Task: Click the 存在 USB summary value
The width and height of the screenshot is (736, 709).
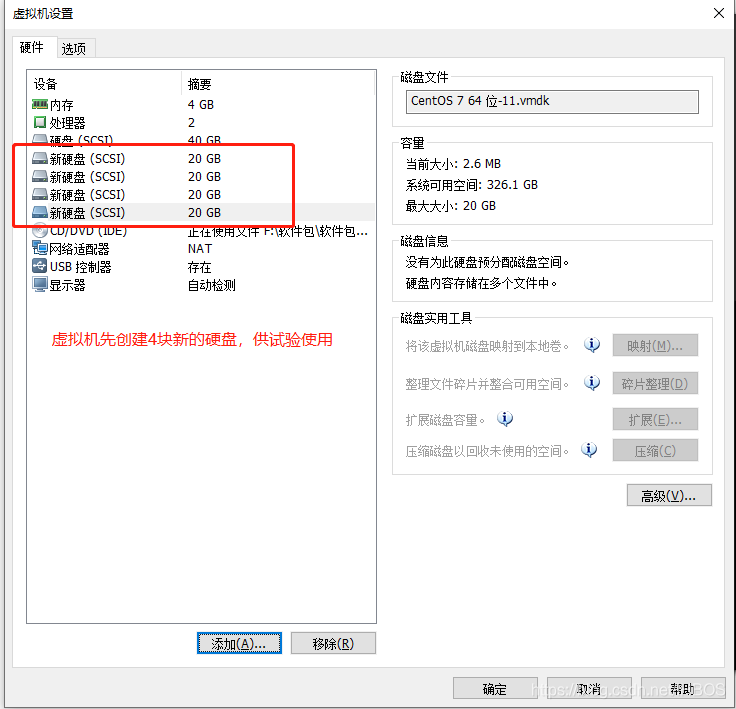Action: pyautogui.click(x=199, y=267)
